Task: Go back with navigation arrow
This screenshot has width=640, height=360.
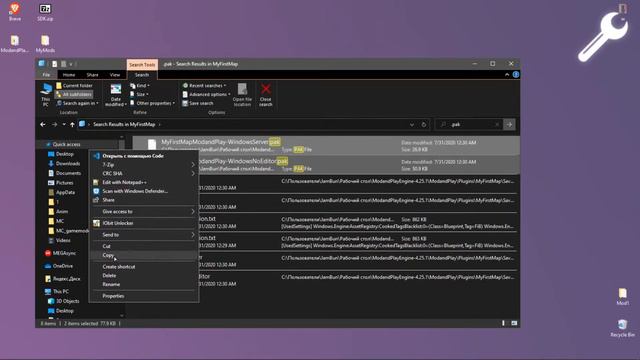Action: (x=43, y=124)
